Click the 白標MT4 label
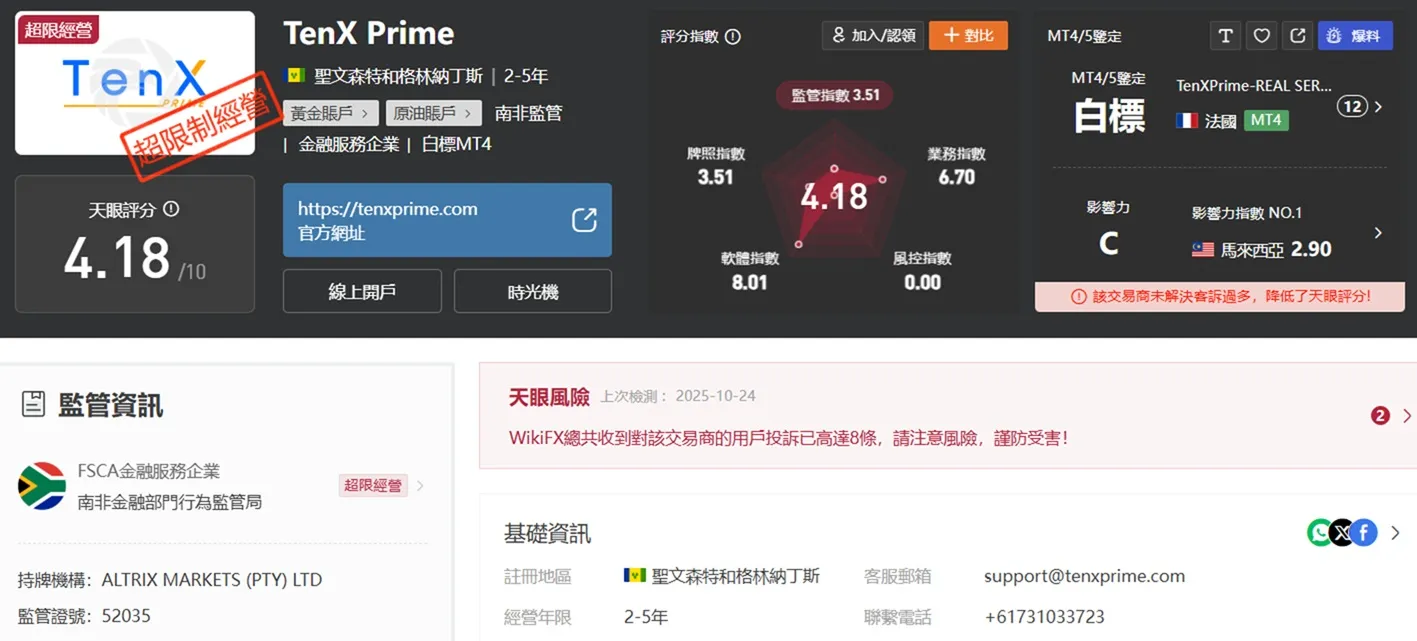 [x=456, y=144]
